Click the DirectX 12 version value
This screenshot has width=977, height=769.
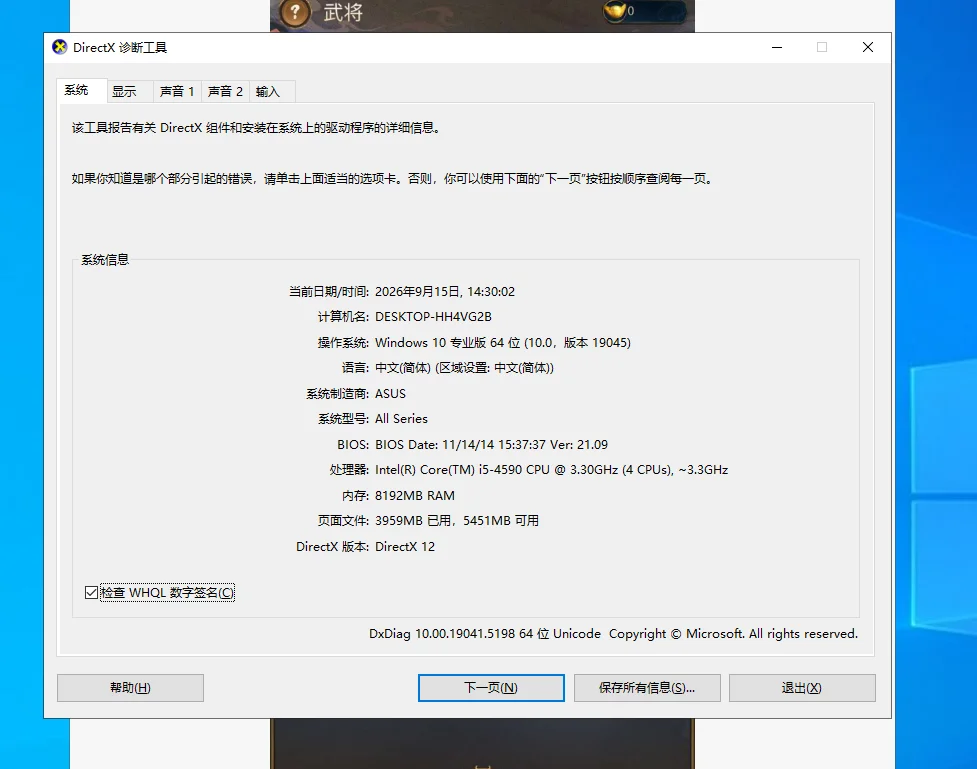(x=405, y=547)
